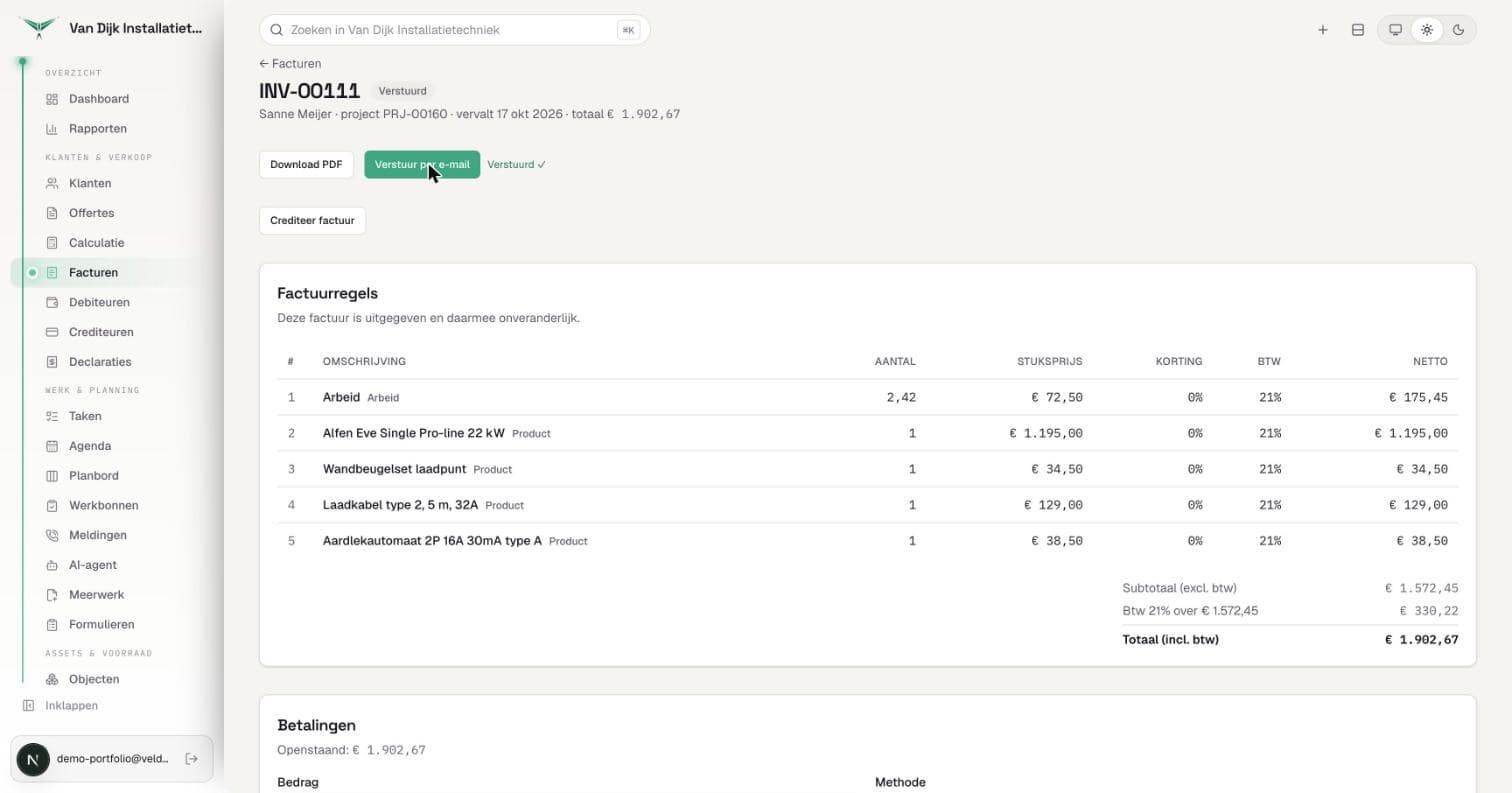
Task: Open Werkbonnen clipboard icon in sidebar
Action: [x=52, y=506]
